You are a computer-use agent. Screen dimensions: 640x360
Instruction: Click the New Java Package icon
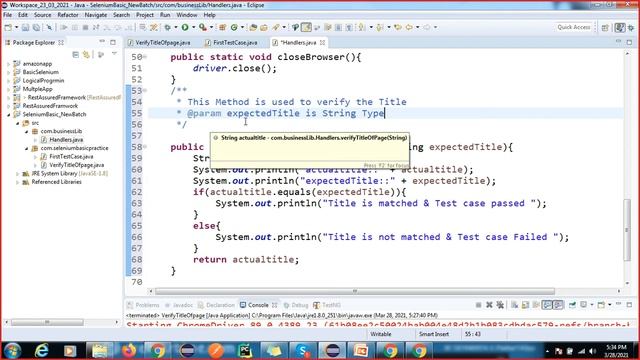pyautogui.click(x=222, y=27)
